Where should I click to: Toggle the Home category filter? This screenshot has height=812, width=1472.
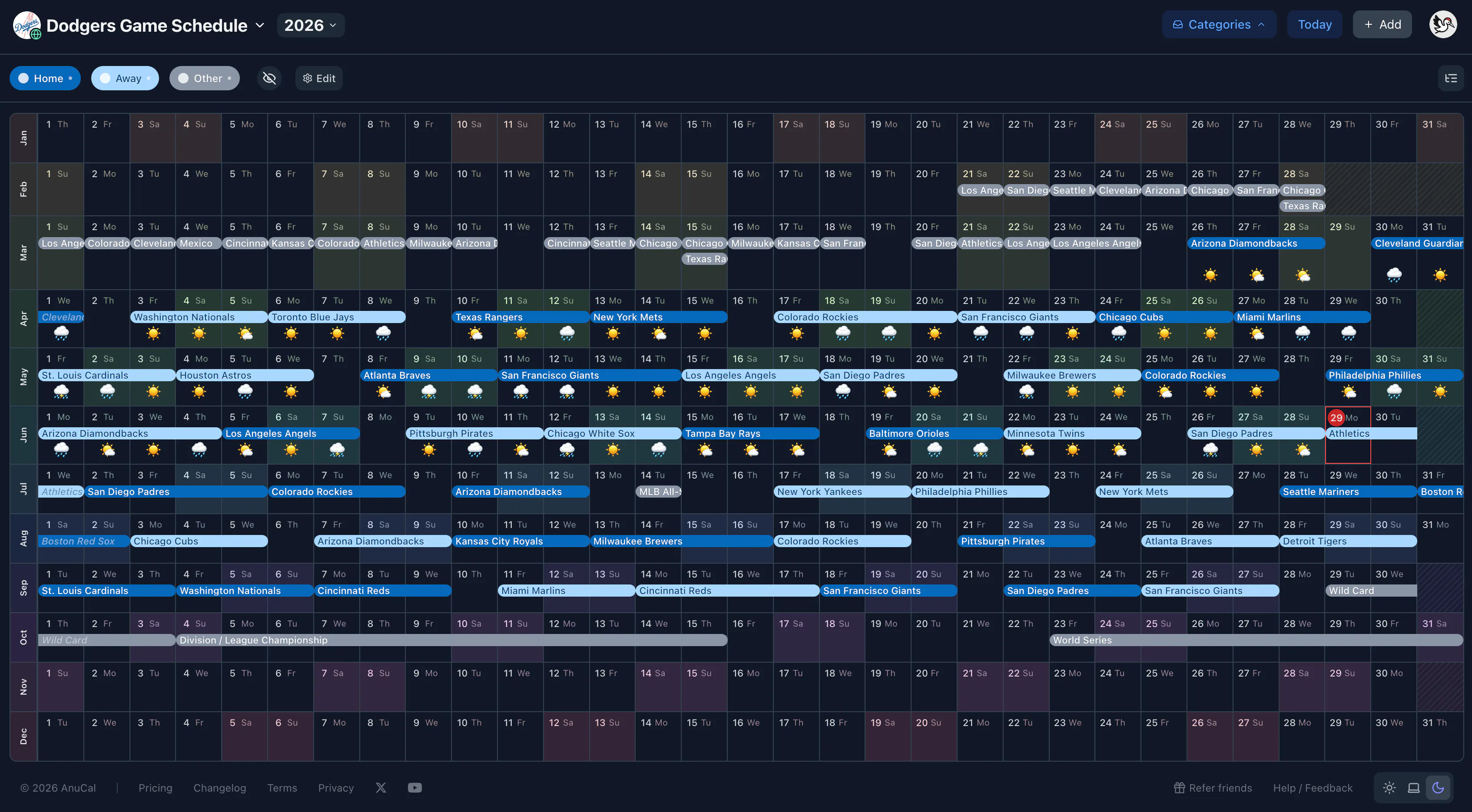click(45, 78)
